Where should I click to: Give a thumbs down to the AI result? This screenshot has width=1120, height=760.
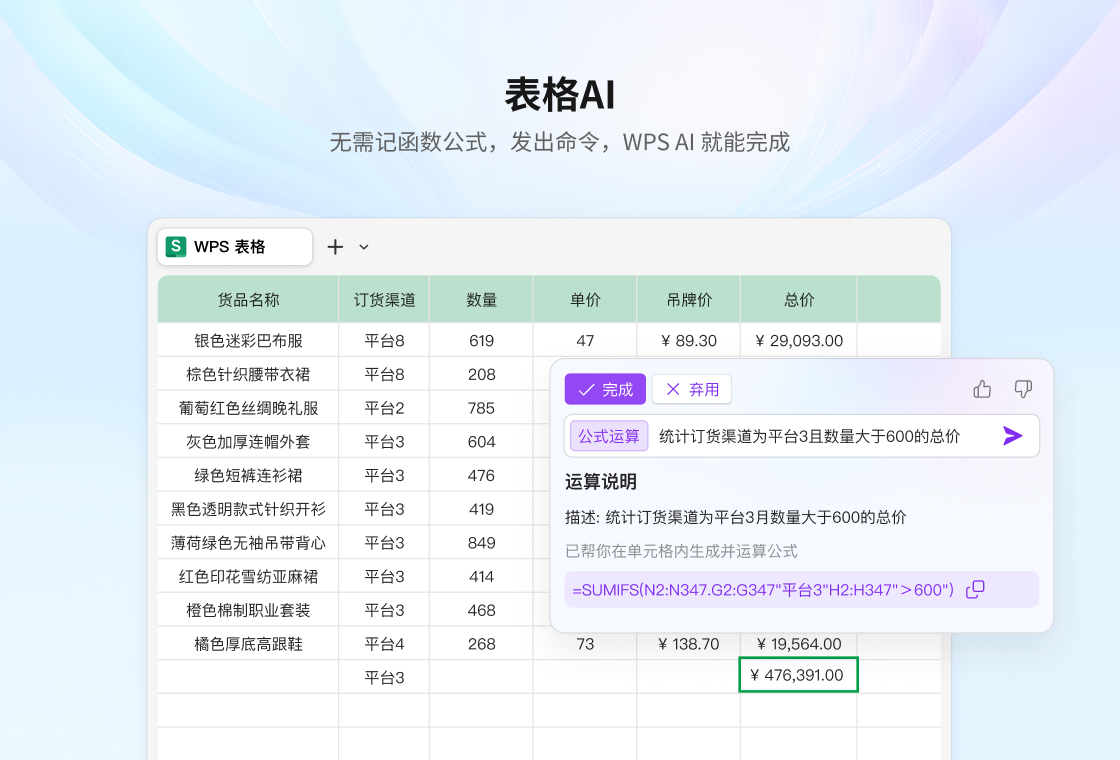1023,389
